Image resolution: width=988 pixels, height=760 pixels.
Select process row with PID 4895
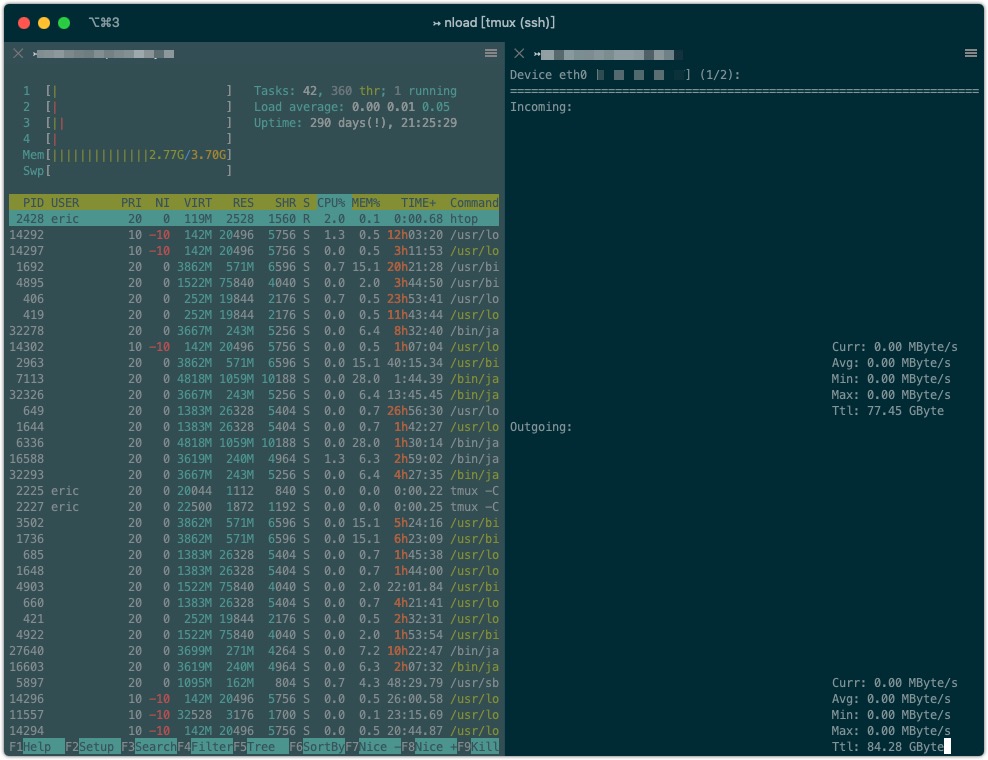(x=254, y=283)
